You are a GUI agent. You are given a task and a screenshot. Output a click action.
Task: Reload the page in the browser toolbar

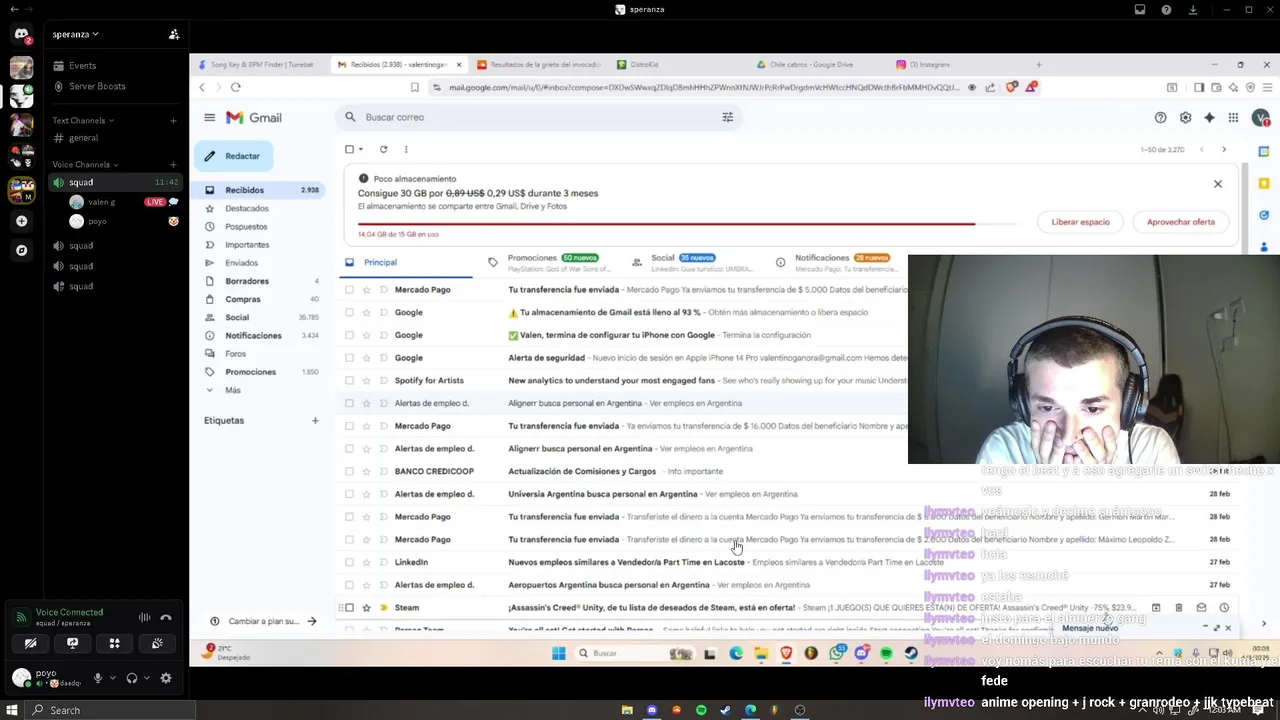pyautogui.click(x=235, y=87)
